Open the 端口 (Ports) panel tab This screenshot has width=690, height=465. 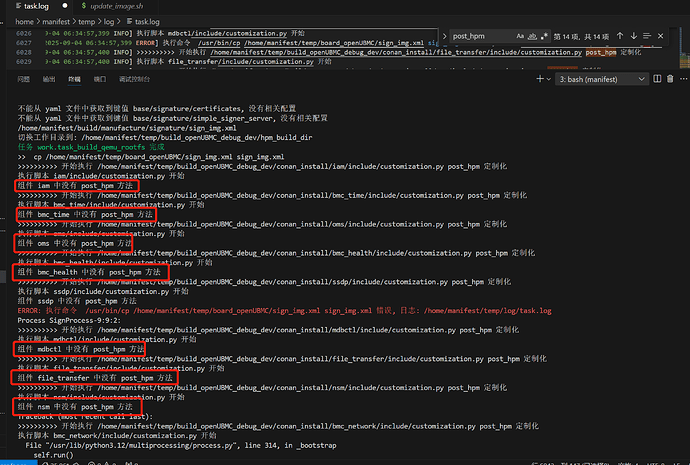click(x=100, y=79)
